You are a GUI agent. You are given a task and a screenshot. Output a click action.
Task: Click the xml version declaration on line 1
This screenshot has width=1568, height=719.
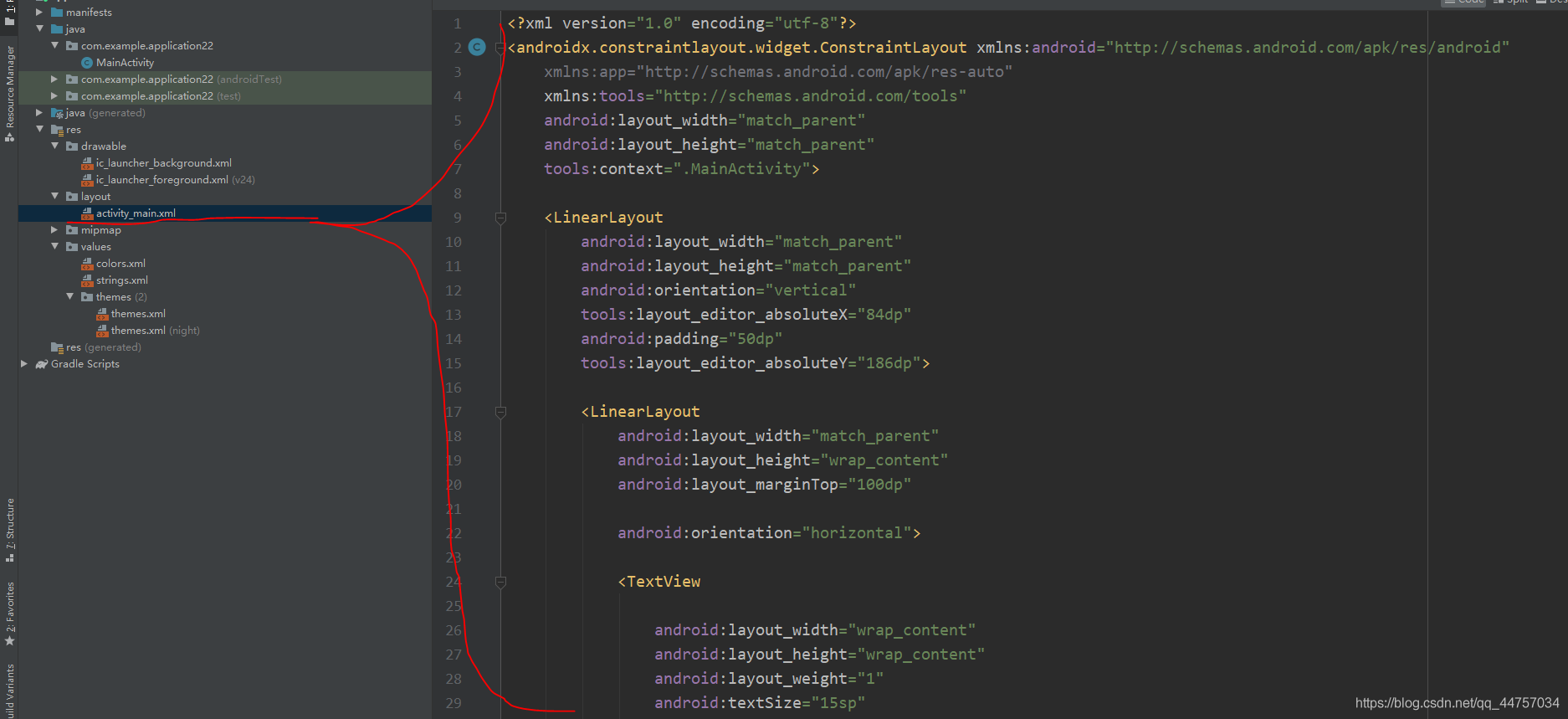pyautogui.click(x=682, y=23)
